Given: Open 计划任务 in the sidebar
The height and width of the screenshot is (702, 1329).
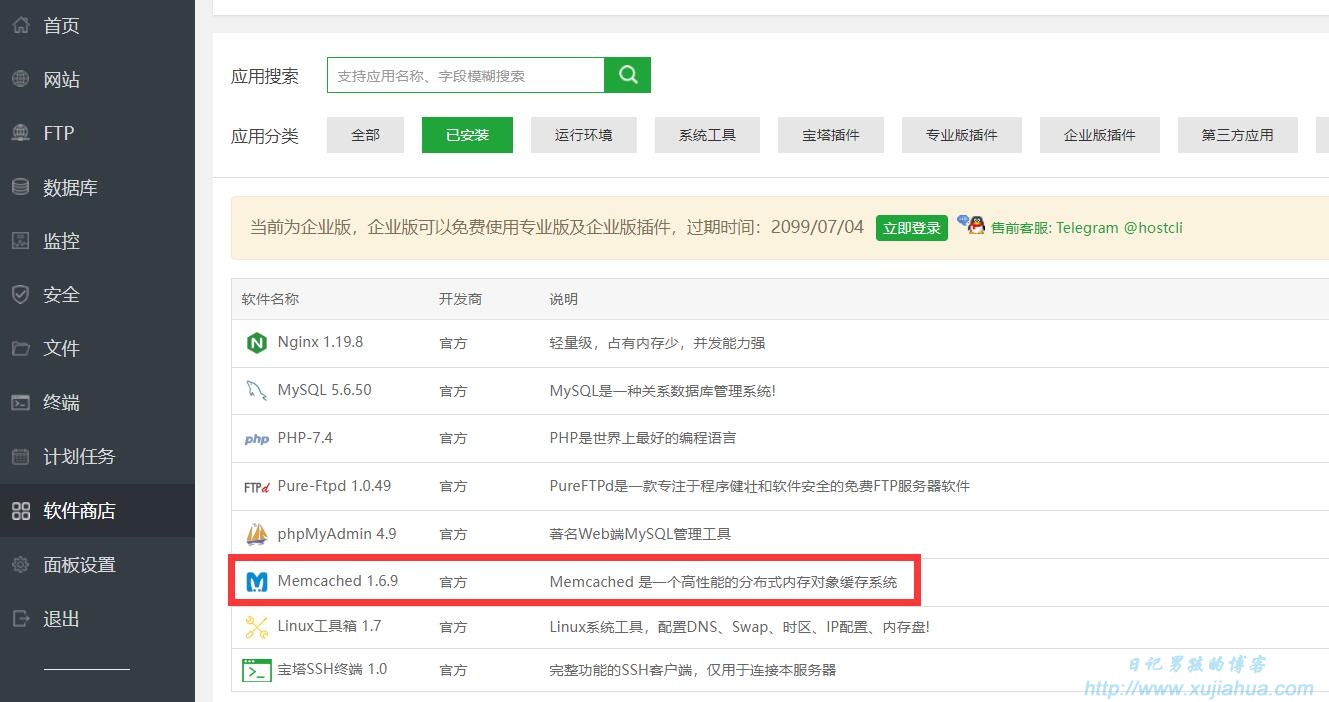Looking at the screenshot, I should [79, 457].
